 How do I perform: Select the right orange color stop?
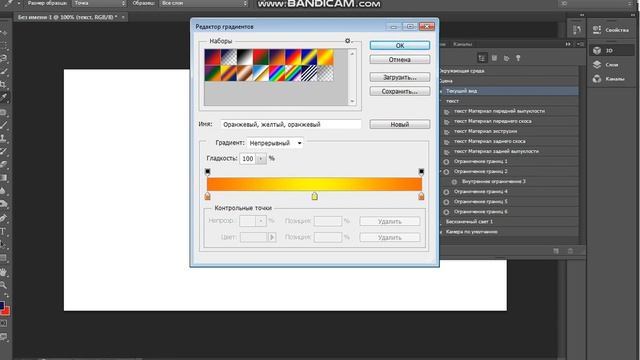coord(421,196)
